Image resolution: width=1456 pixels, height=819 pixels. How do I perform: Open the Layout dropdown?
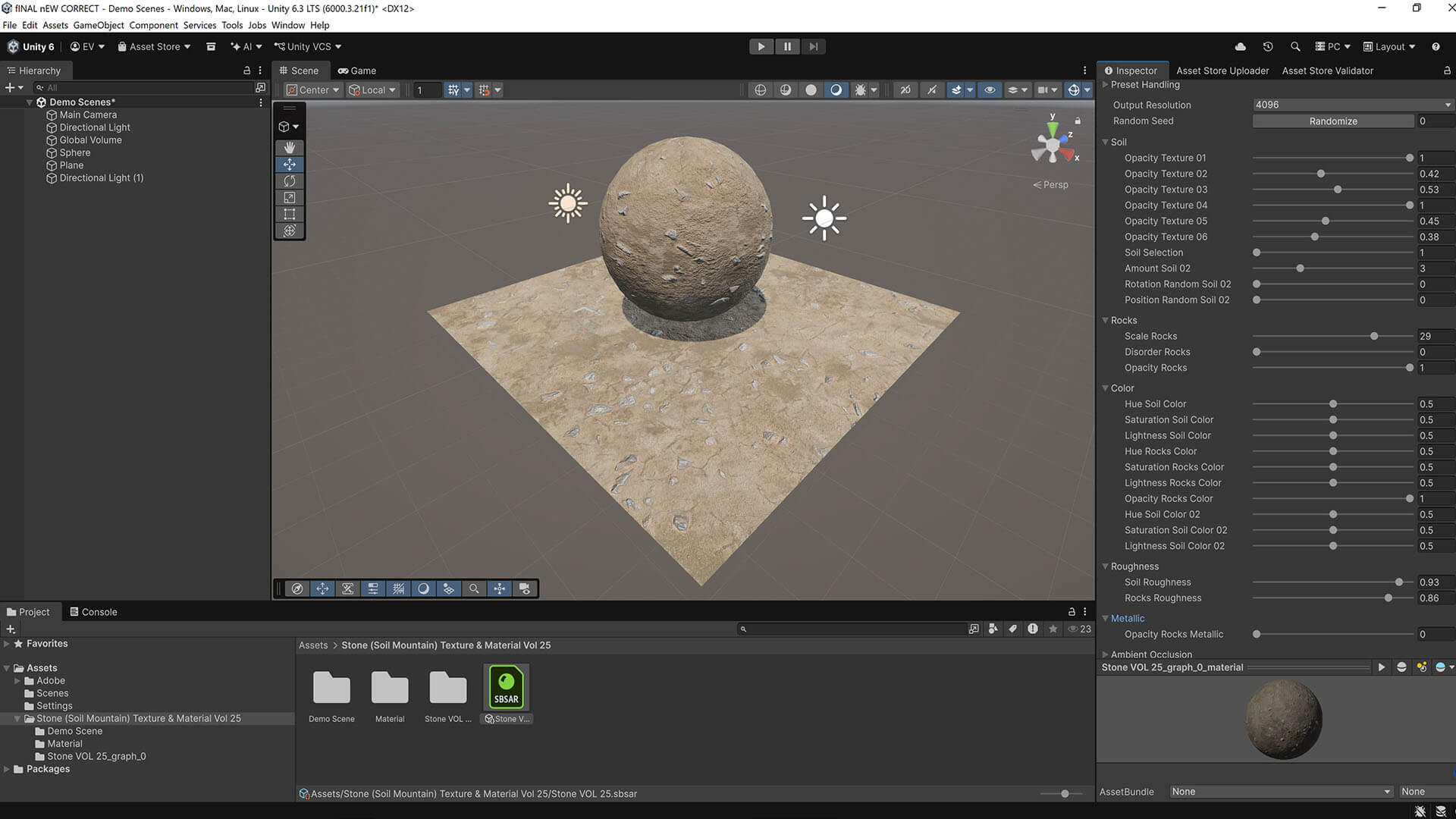pos(1389,46)
